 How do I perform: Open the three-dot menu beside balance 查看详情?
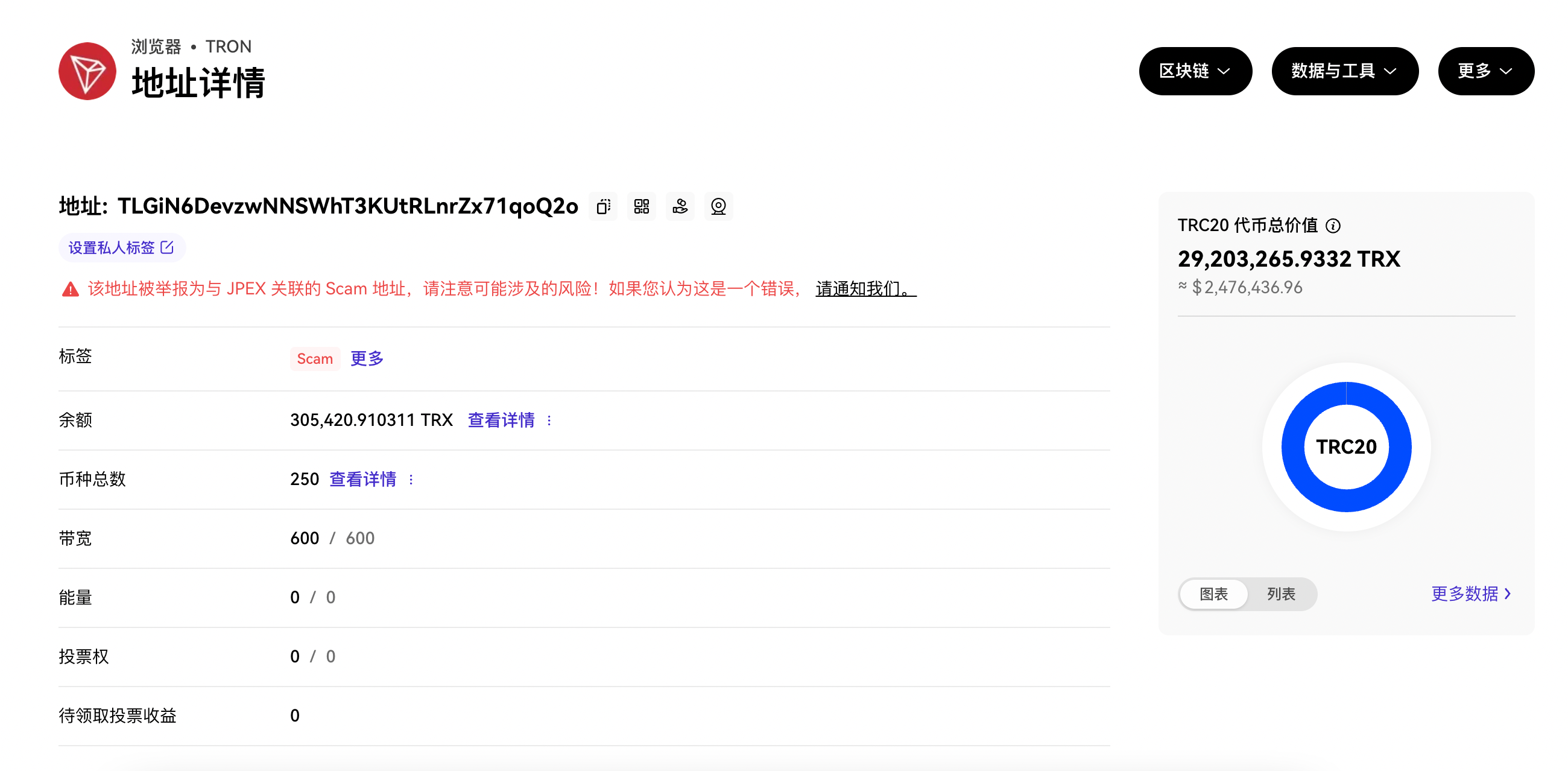tap(549, 420)
